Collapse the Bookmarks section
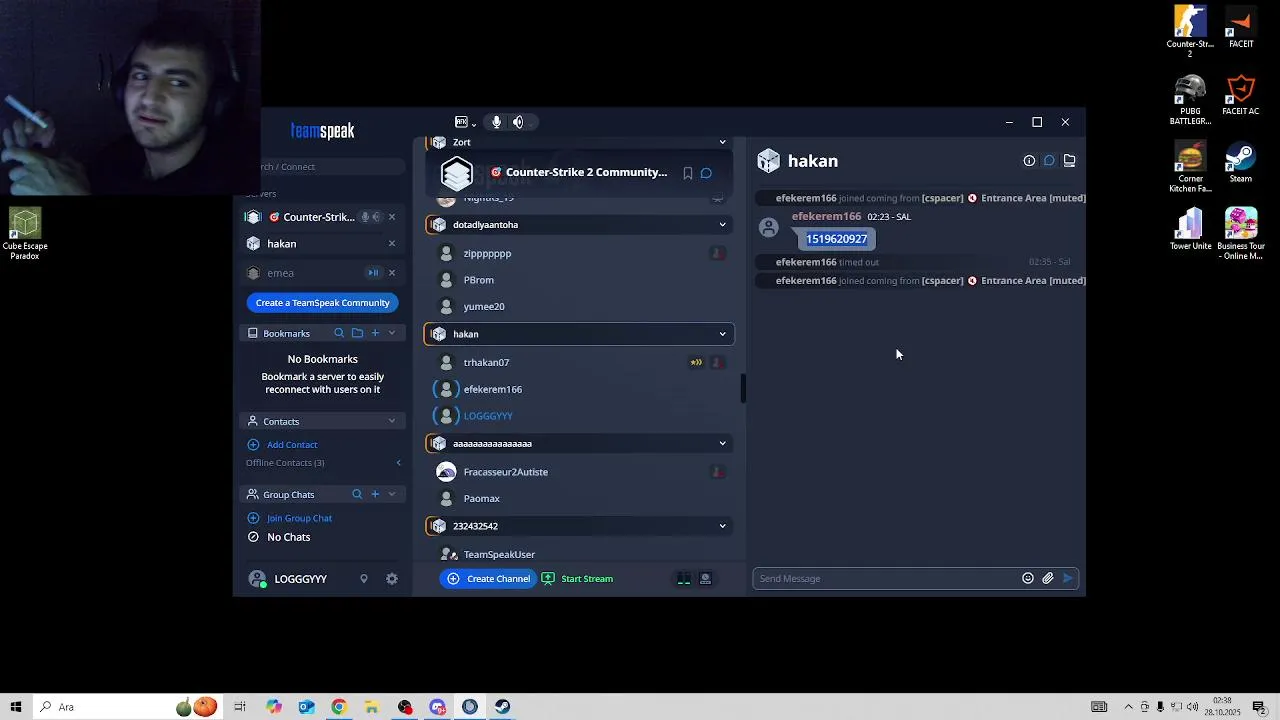 [391, 333]
